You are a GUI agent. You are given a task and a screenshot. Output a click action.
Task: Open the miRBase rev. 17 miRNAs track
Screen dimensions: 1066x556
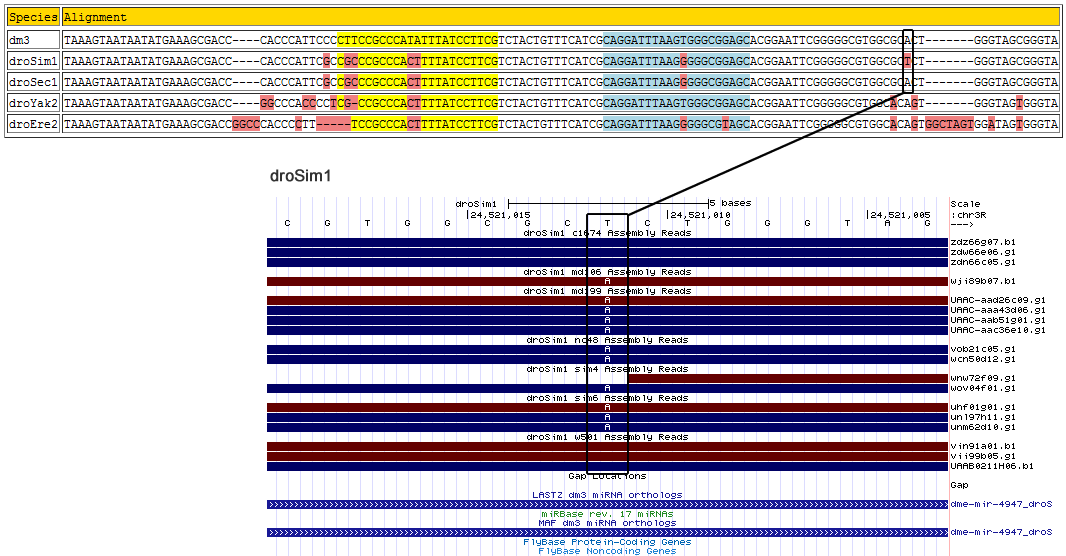[x=607, y=514]
